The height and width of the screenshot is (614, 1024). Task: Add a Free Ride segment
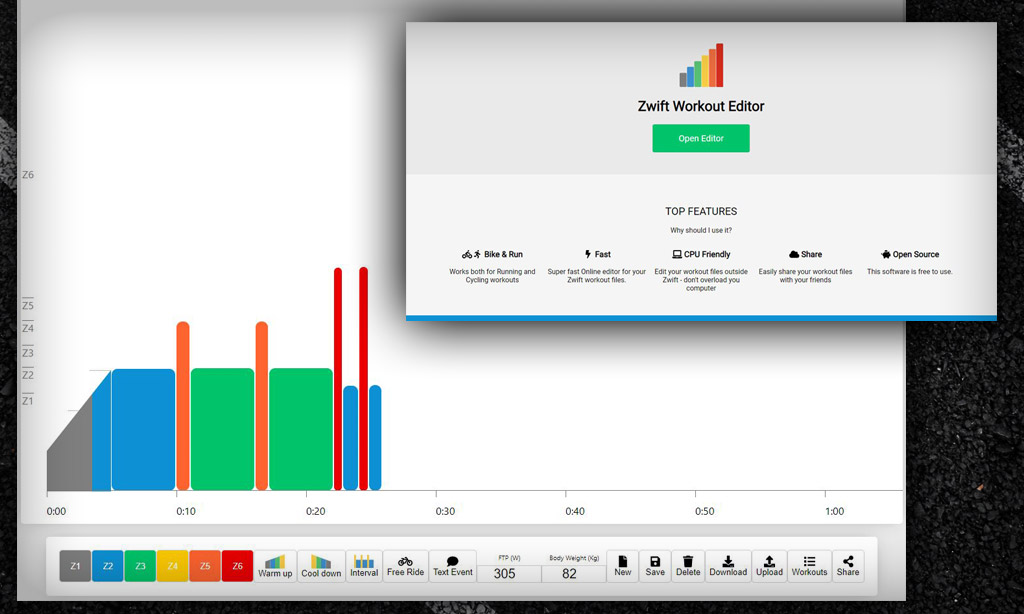406,566
